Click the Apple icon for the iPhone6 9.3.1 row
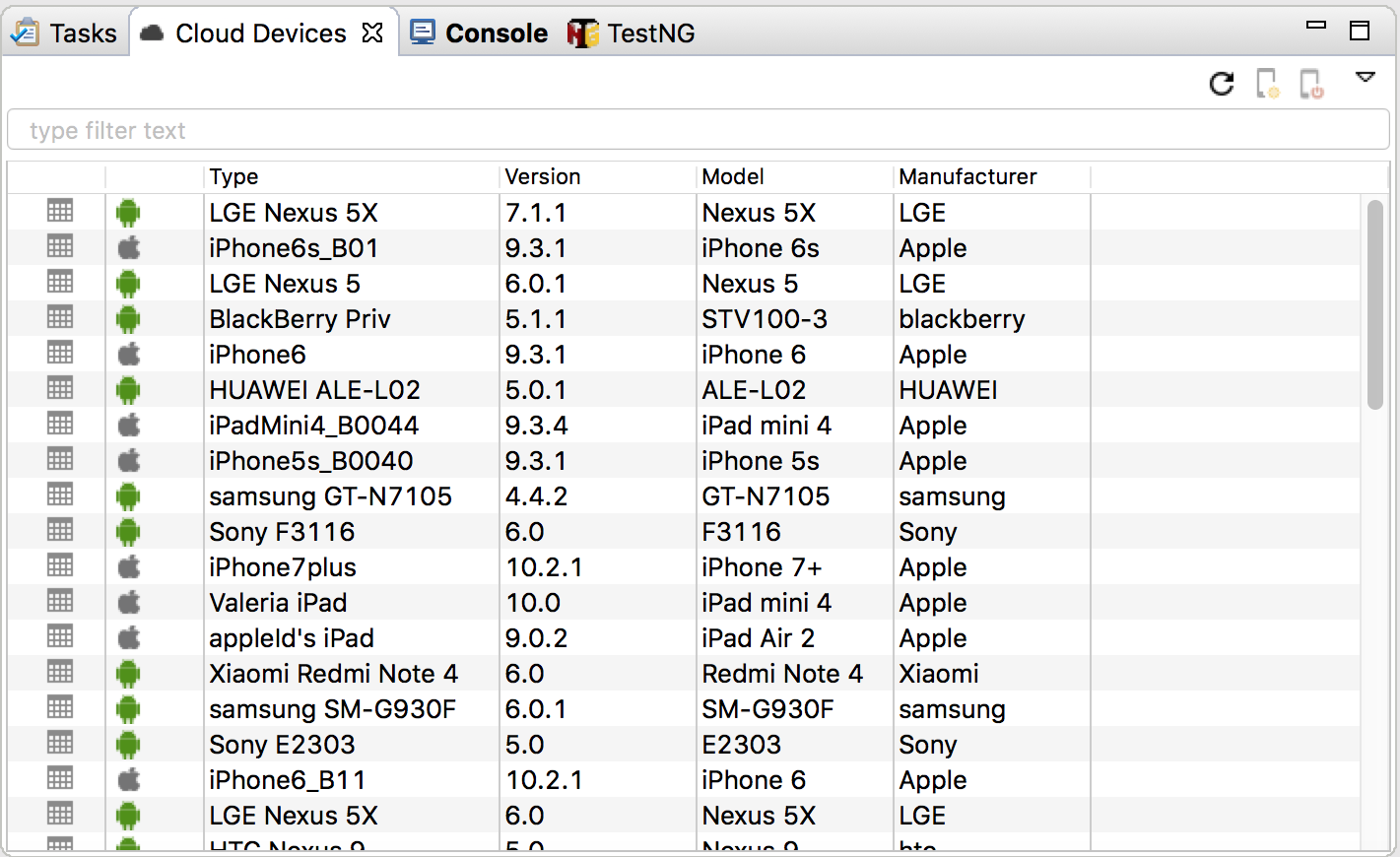 coord(129,355)
